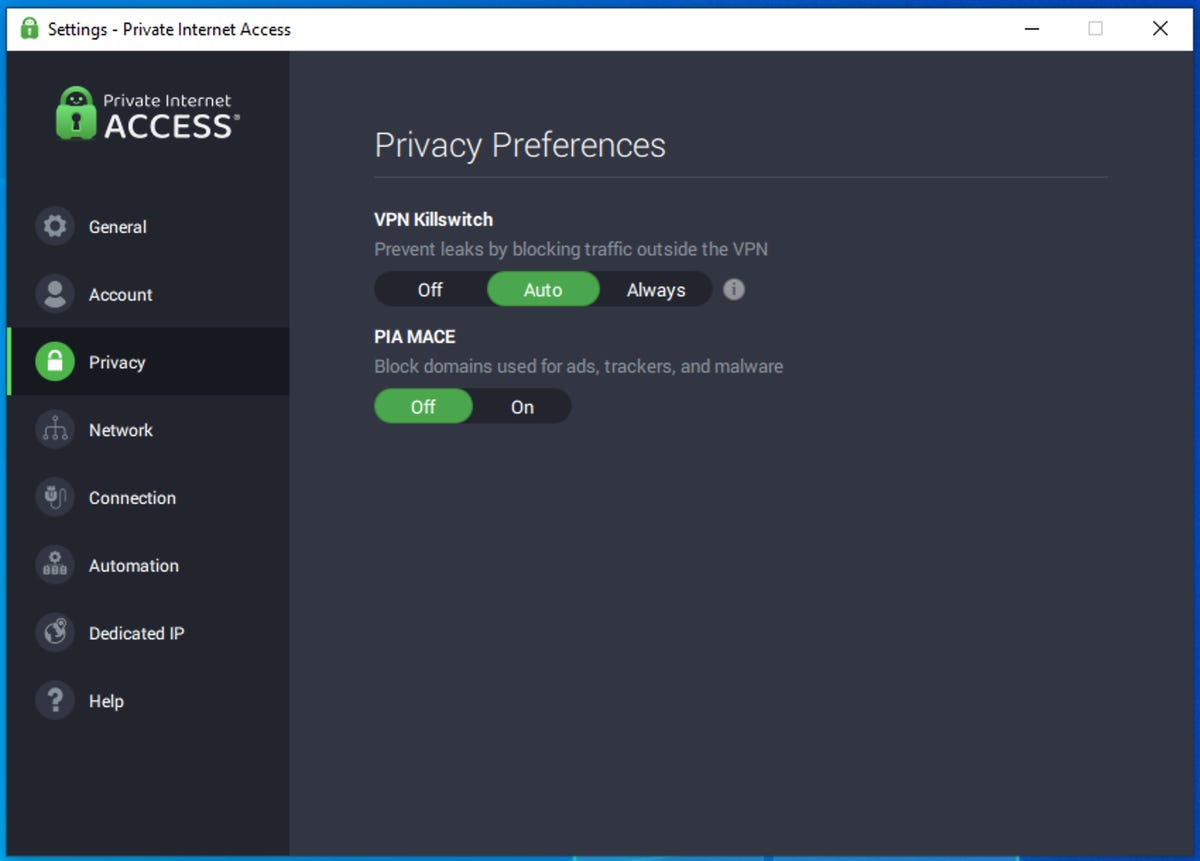Open the Account tab label

click(120, 295)
